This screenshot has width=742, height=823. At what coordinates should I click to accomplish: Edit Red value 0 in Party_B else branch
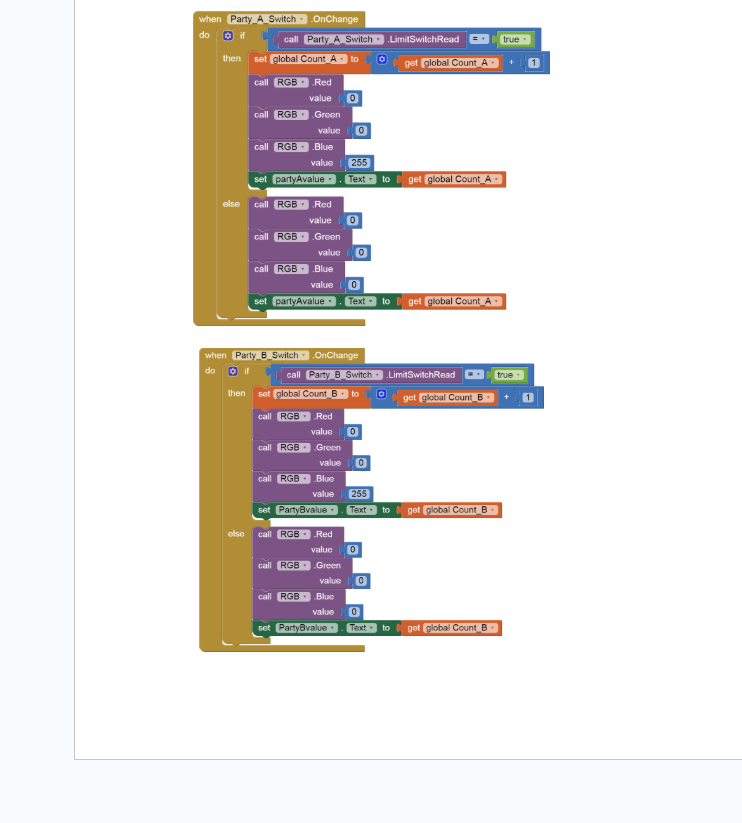[x=353, y=550]
